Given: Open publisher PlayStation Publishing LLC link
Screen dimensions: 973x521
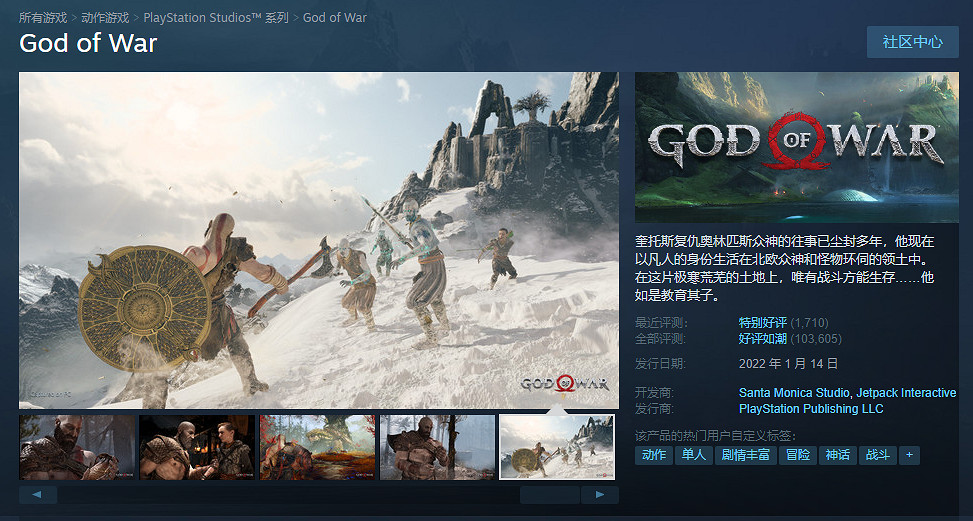Looking at the screenshot, I should [811, 409].
